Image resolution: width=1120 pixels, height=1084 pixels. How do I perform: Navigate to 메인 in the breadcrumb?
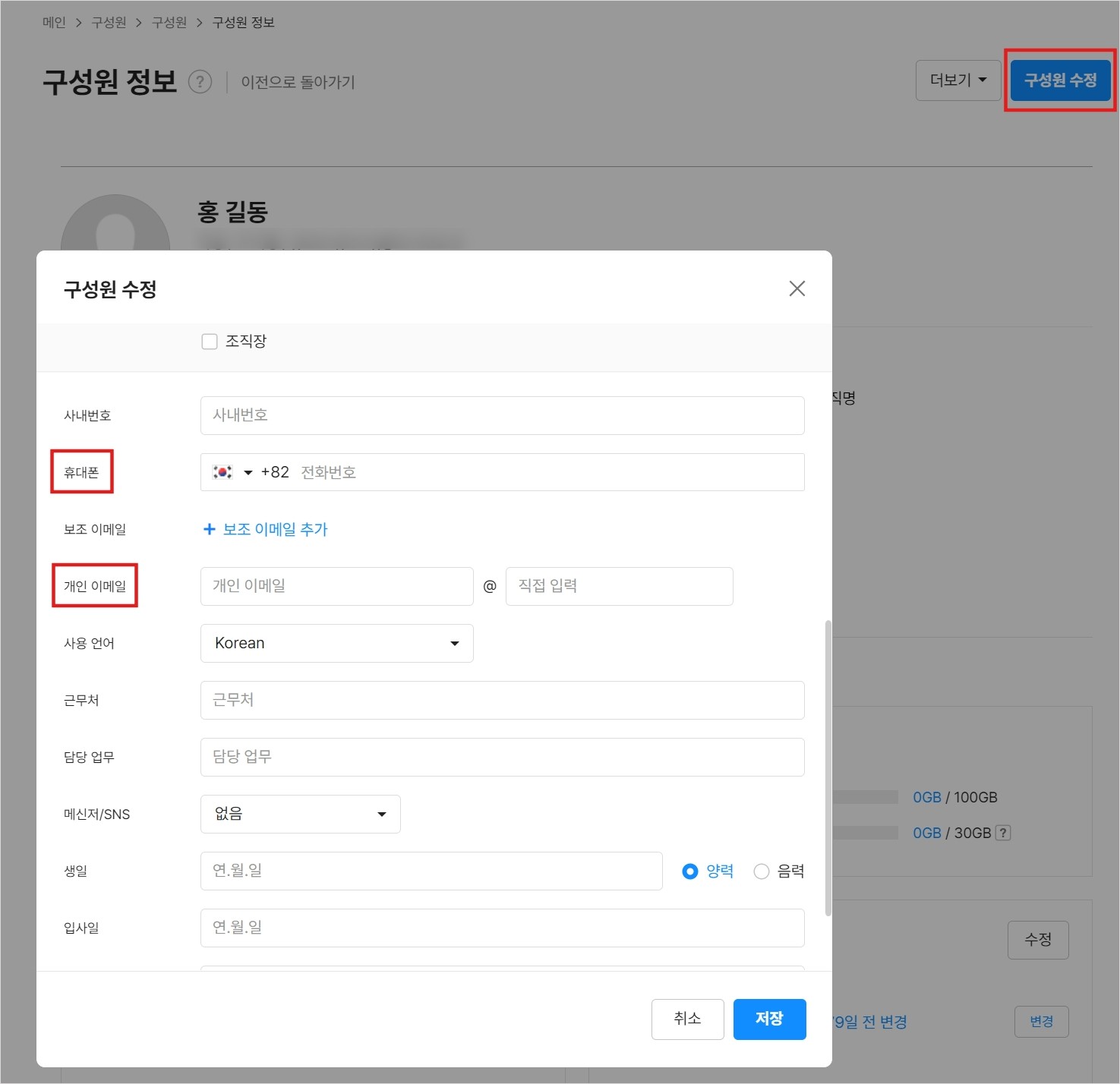[52, 22]
